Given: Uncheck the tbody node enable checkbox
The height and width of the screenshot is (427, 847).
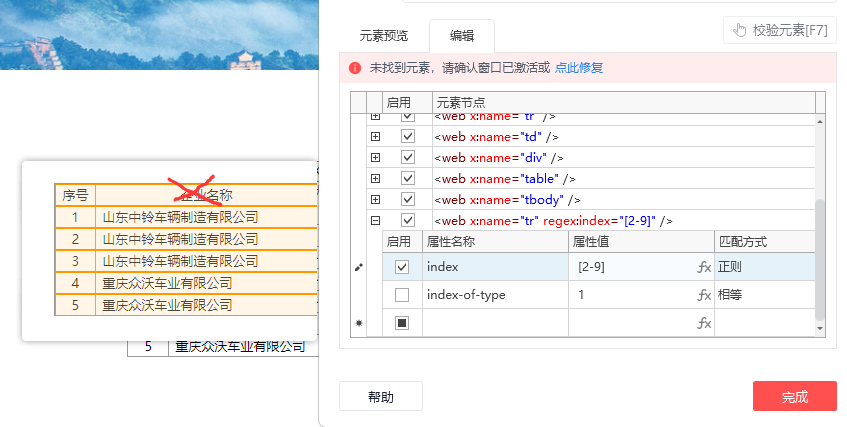Looking at the screenshot, I should (x=408, y=199).
